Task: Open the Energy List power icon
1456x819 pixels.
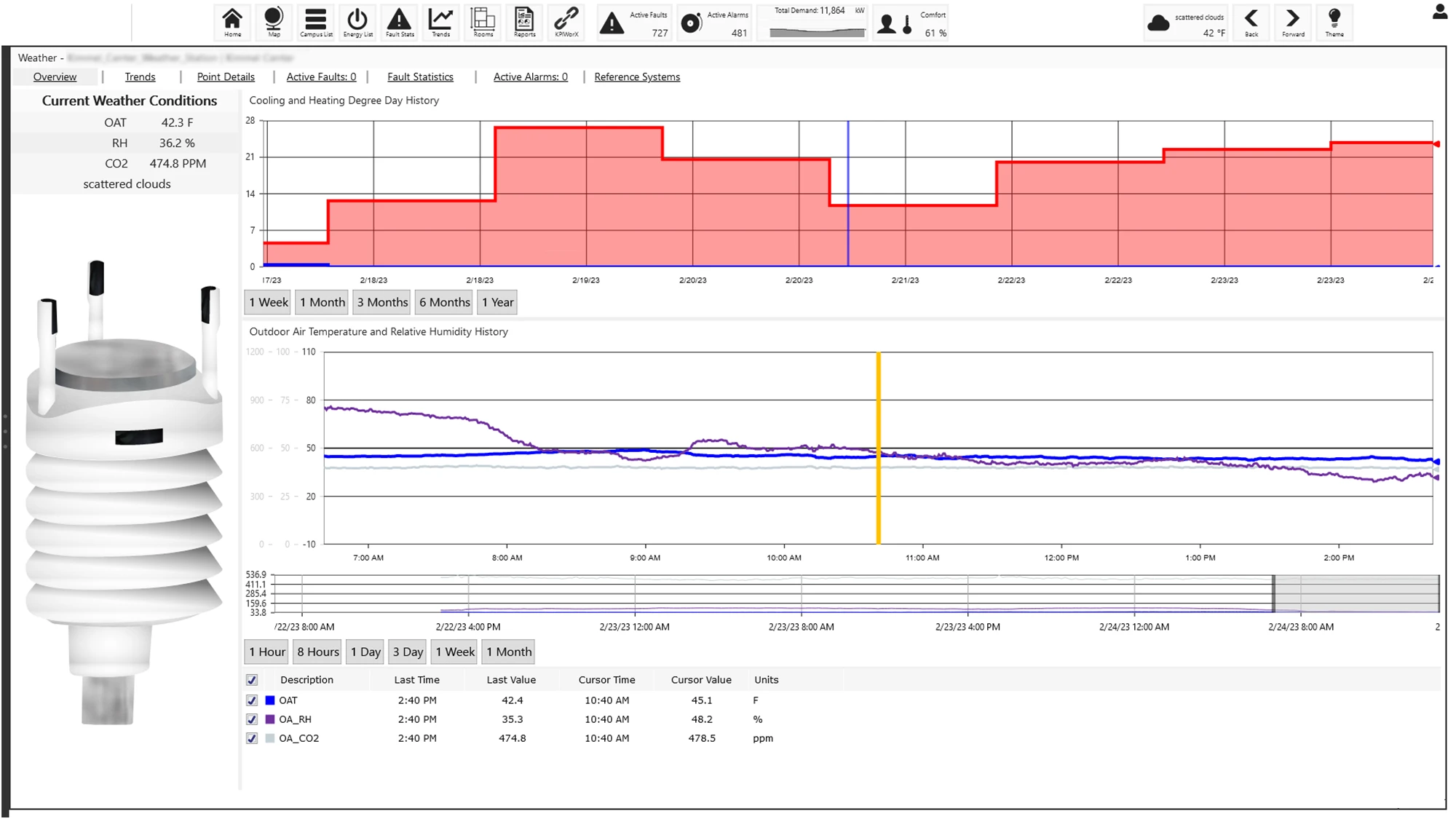Action: point(357,22)
